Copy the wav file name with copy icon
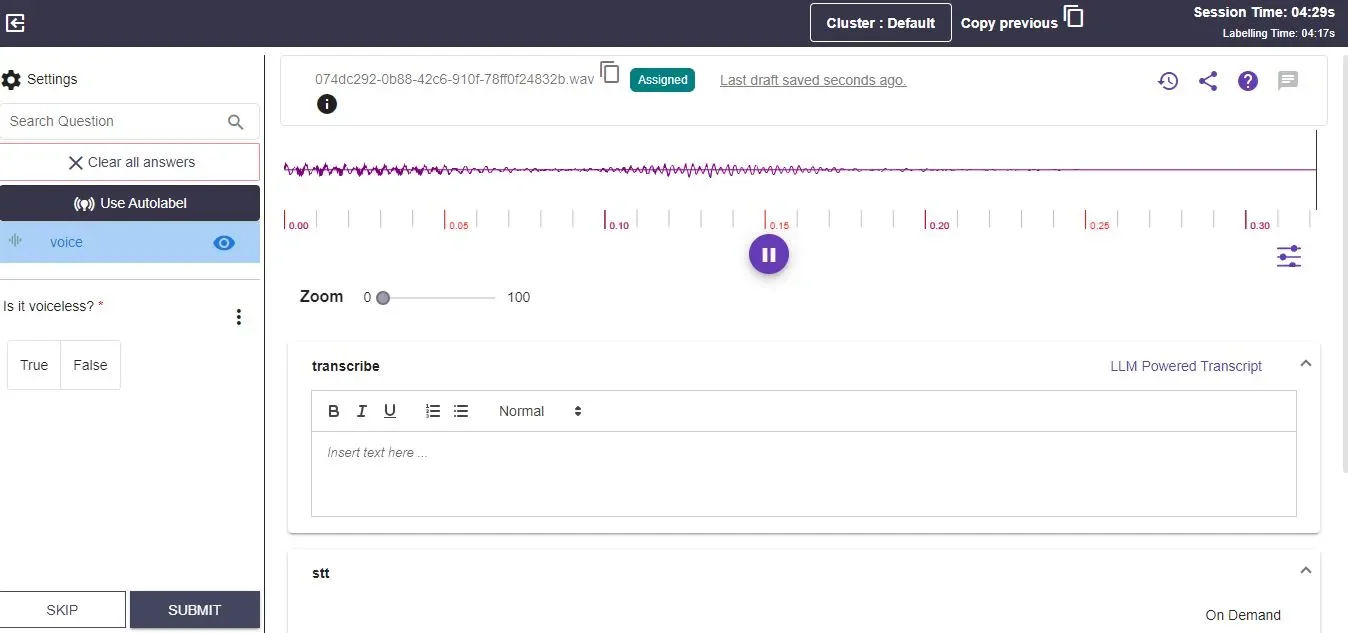 [x=610, y=73]
